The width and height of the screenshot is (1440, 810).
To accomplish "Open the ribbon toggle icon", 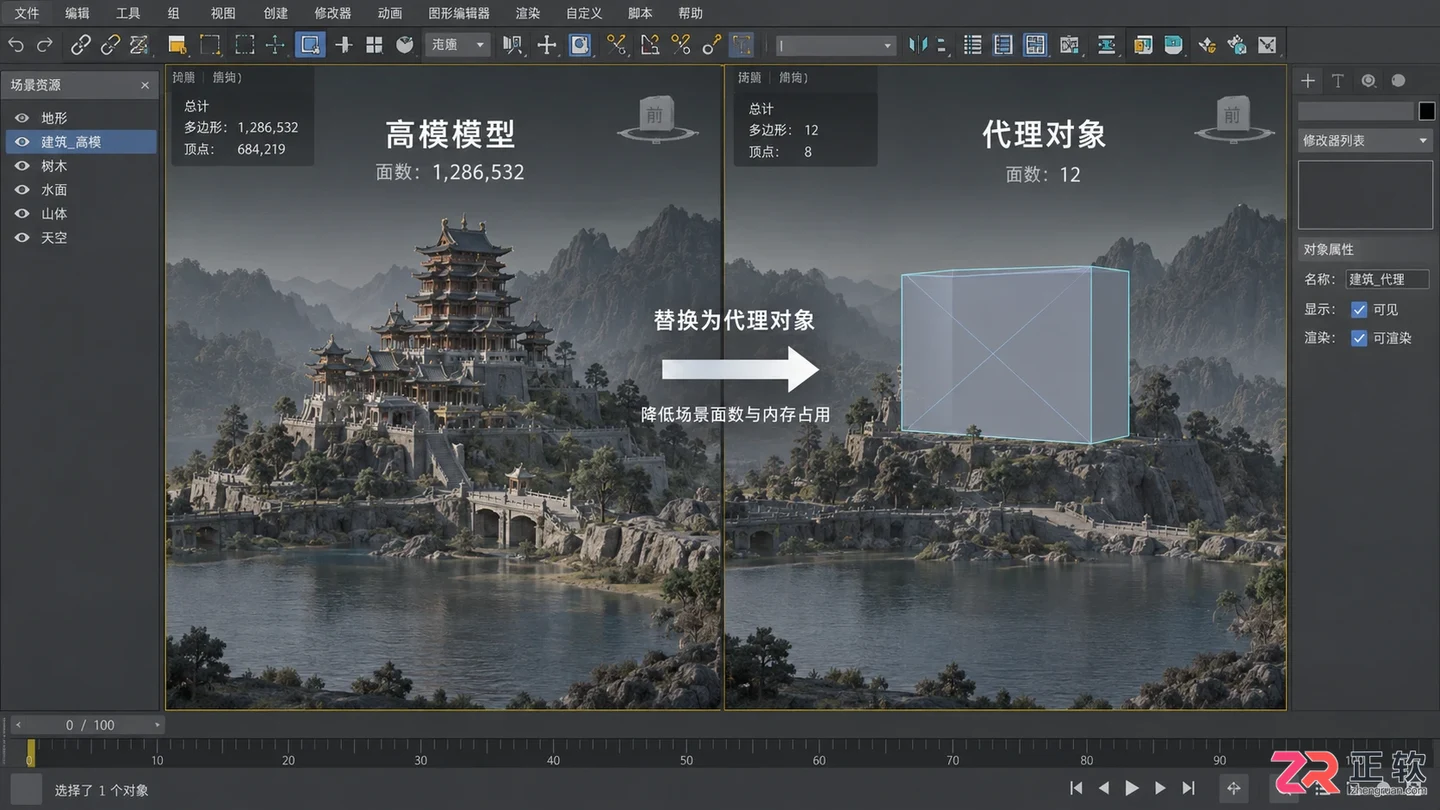I will coord(1035,45).
